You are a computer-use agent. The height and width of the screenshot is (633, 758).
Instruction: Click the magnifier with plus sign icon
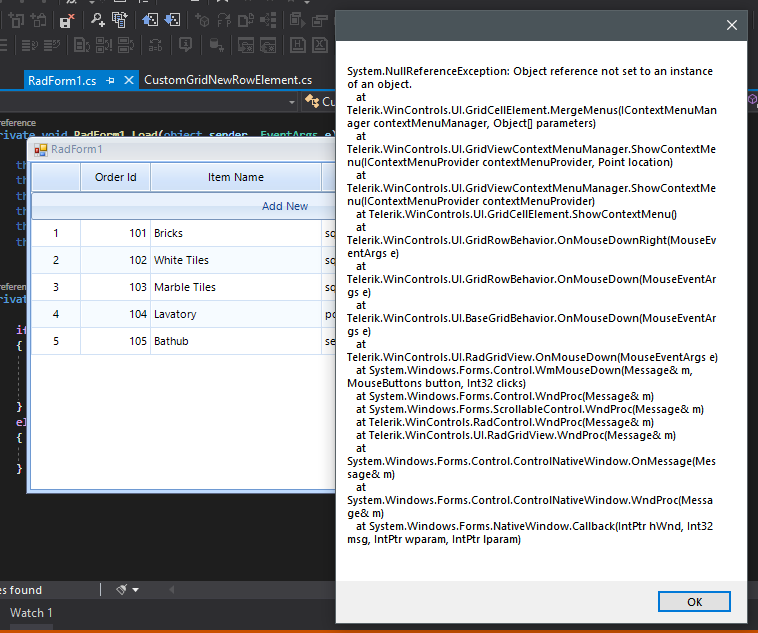tap(98, 20)
